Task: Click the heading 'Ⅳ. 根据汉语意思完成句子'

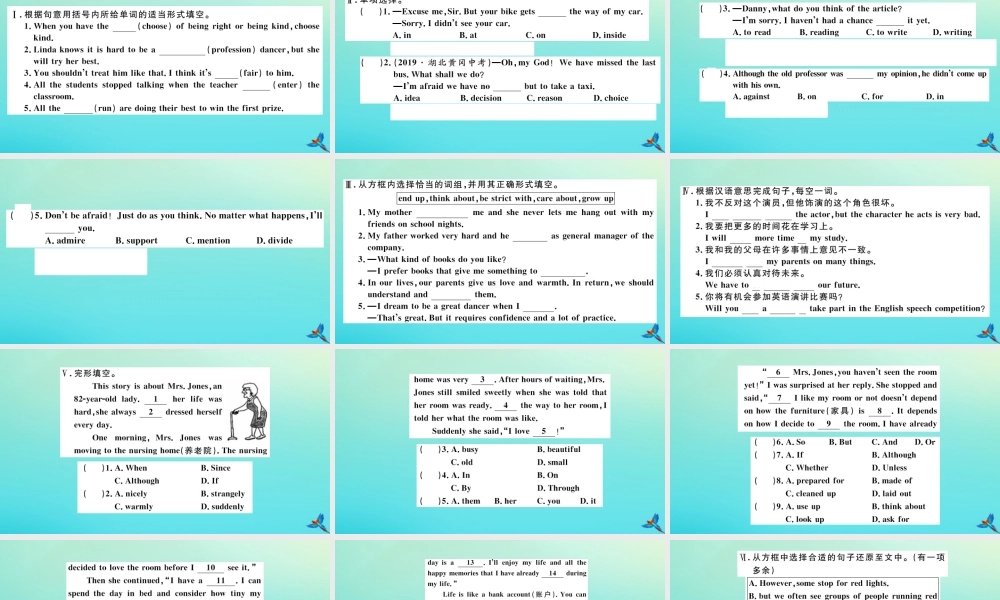Action: [x=761, y=191]
